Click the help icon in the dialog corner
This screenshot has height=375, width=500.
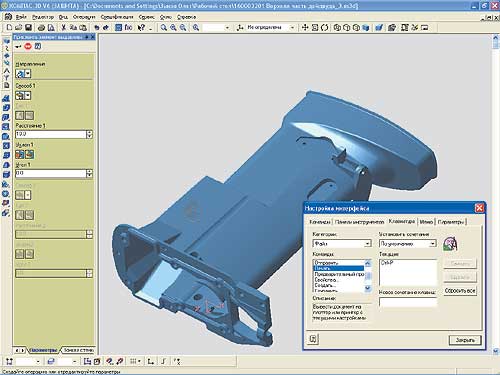pos(313,339)
